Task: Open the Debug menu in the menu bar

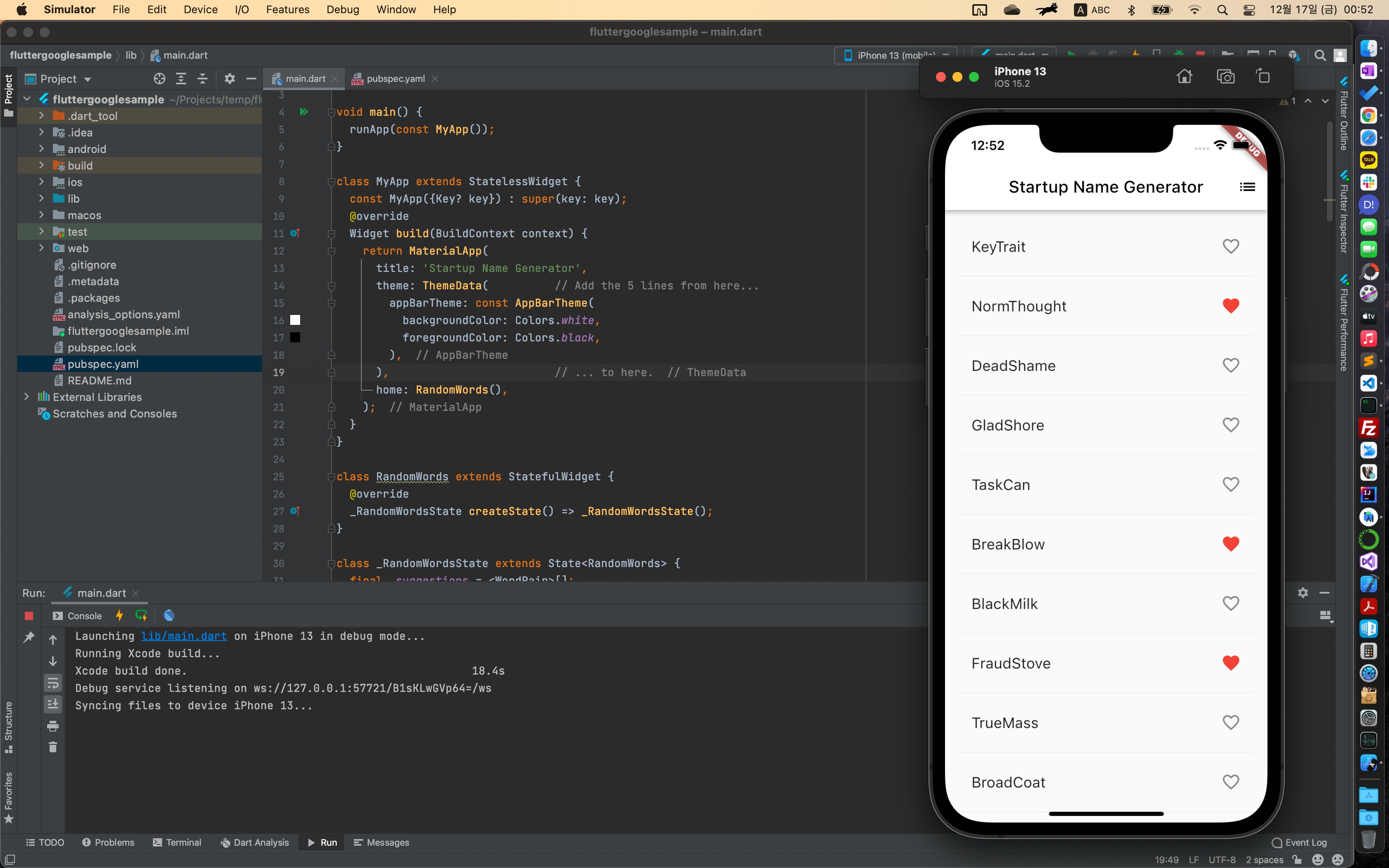Action: 343,10
